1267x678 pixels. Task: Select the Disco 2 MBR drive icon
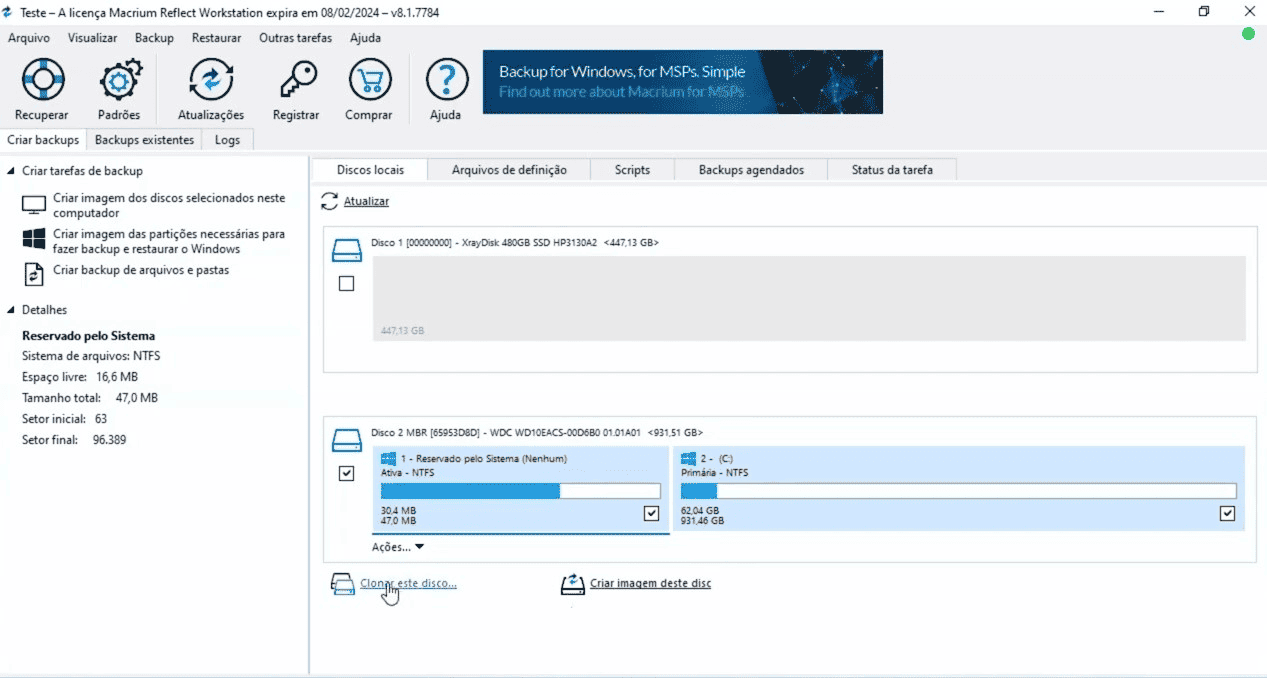tap(346, 439)
